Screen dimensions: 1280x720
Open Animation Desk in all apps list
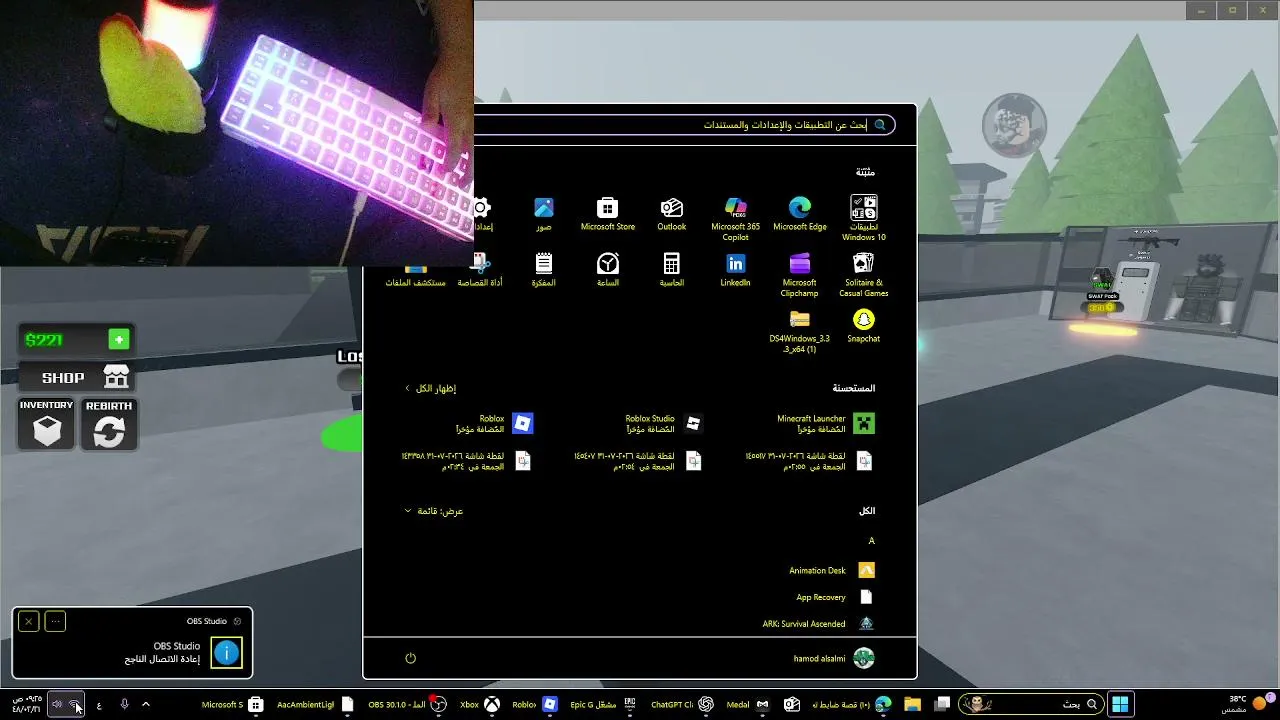click(x=832, y=570)
